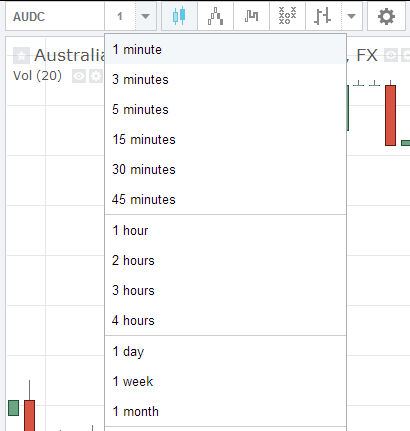Viewport: 410px width, 431px height.
Task: Open the interval dropdown arrow
Action: (145, 16)
